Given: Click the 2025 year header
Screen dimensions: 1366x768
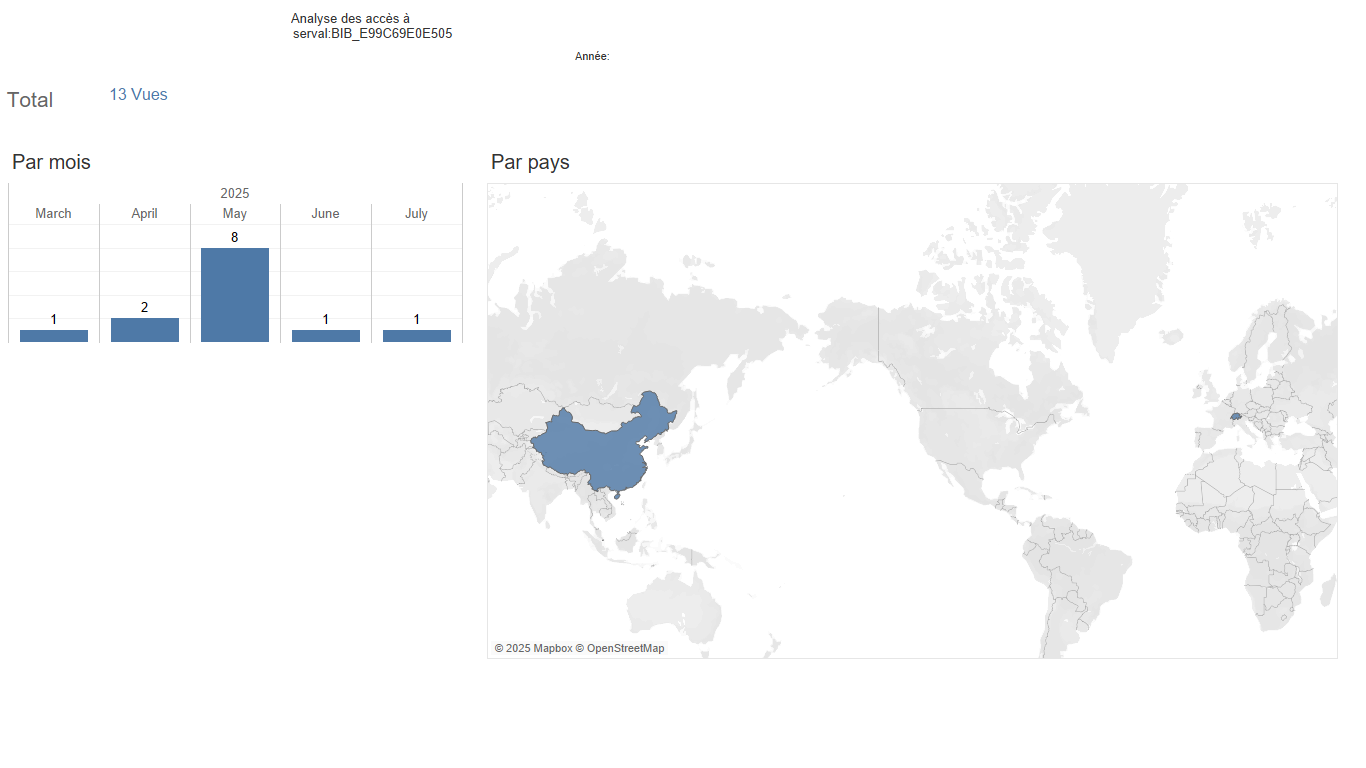Looking at the screenshot, I should 235,193.
